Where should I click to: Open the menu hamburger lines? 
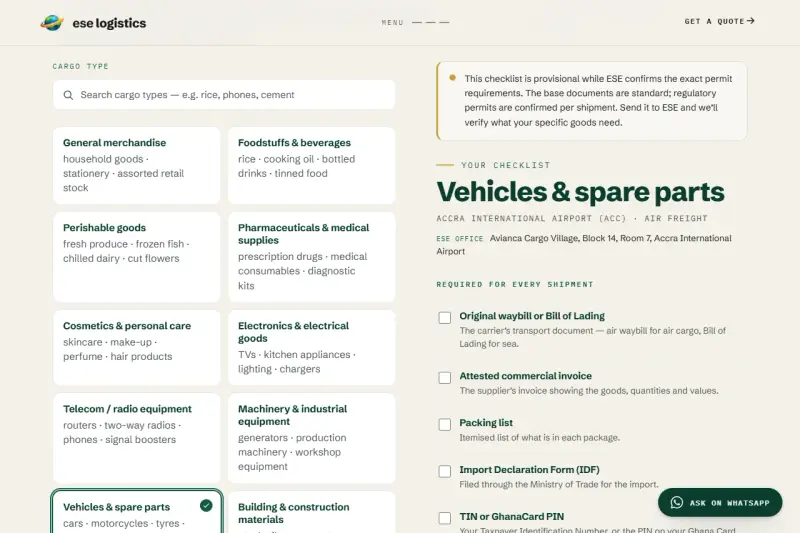click(x=431, y=22)
